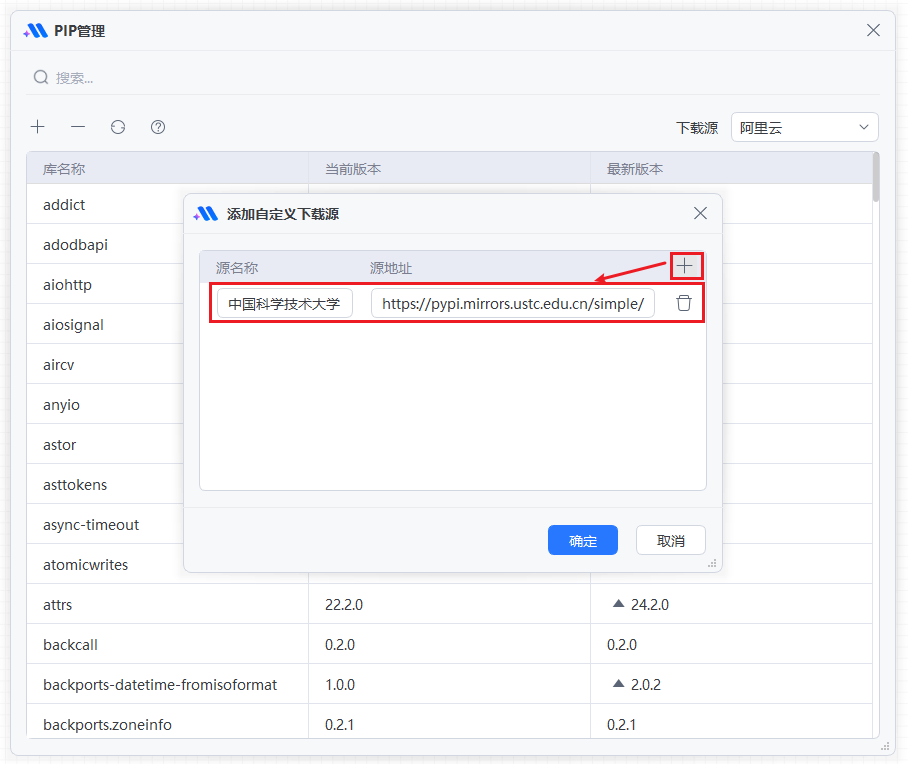Select the attrs package row
The width and height of the screenshot is (908, 764).
point(449,604)
